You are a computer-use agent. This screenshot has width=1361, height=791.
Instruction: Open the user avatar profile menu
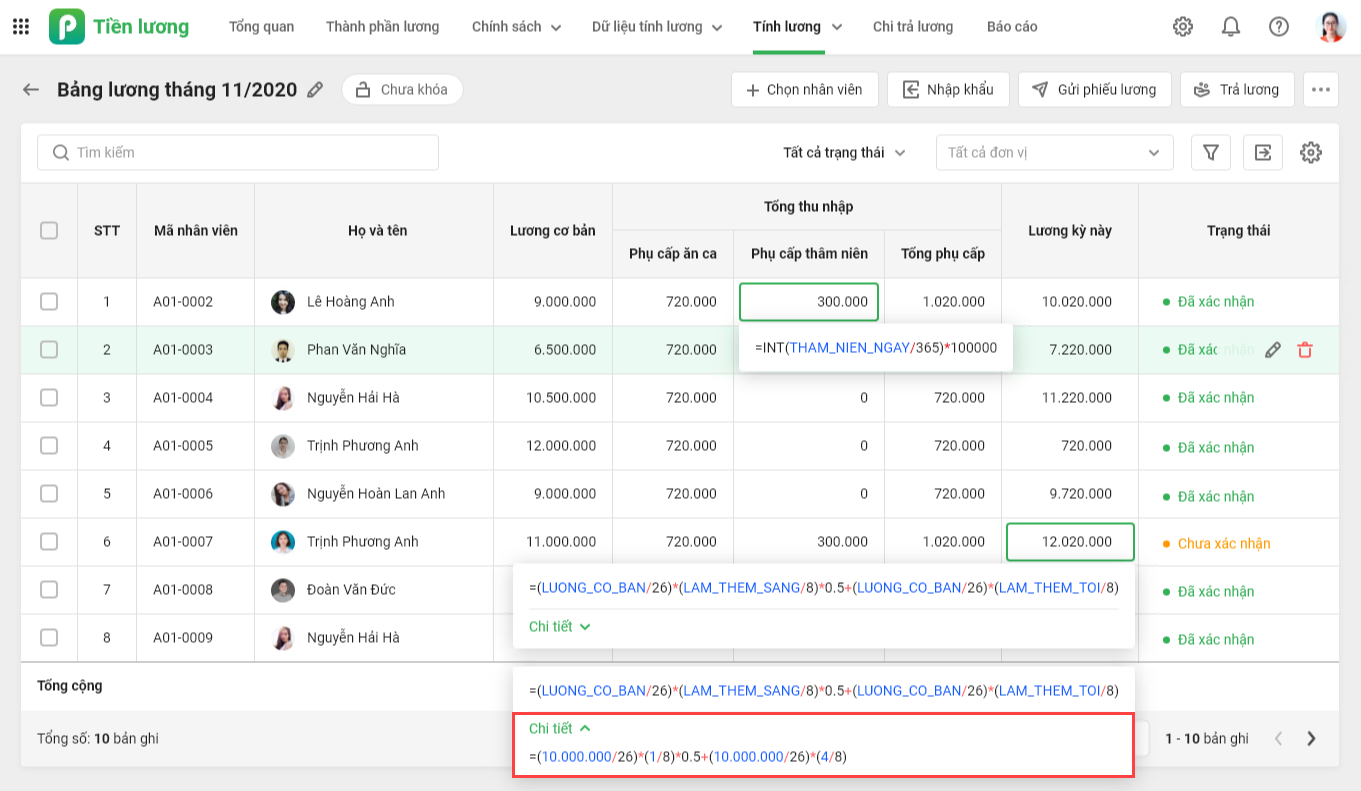tap(1331, 27)
